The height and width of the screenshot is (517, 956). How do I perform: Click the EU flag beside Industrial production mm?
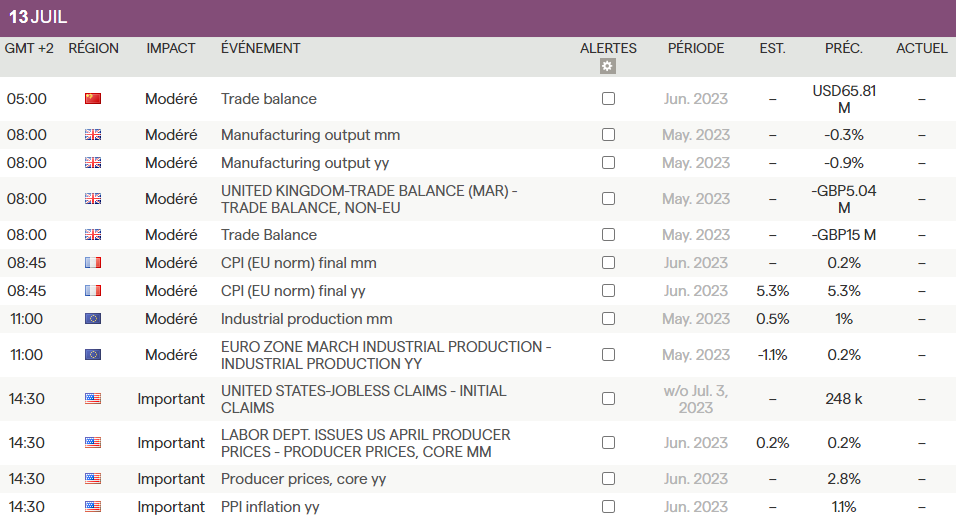[93, 319]
